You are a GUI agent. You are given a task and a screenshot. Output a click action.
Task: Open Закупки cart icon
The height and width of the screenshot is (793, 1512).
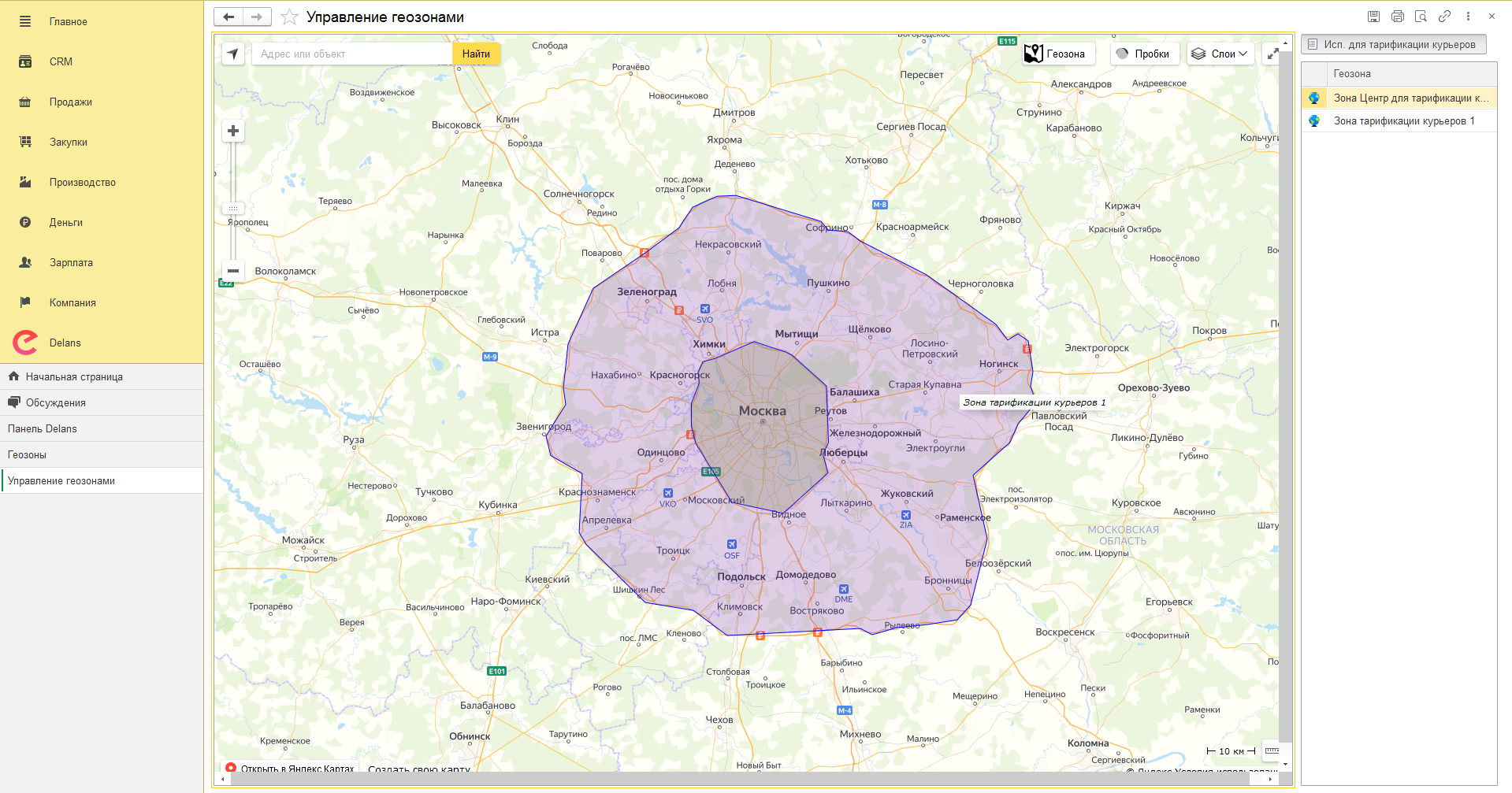tap(25, 142)
